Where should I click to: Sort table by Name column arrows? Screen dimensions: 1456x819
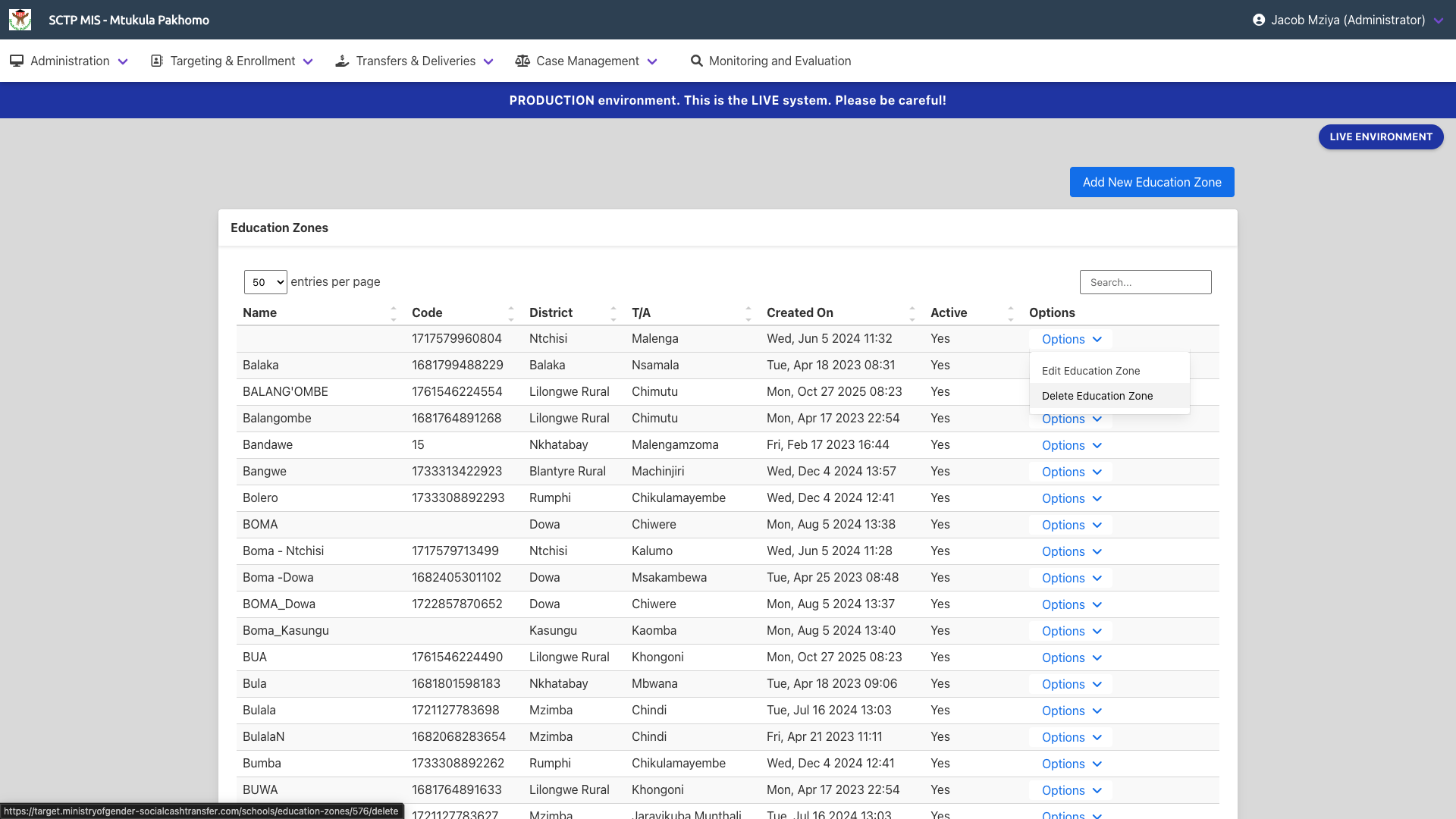[x=394, y=313]
